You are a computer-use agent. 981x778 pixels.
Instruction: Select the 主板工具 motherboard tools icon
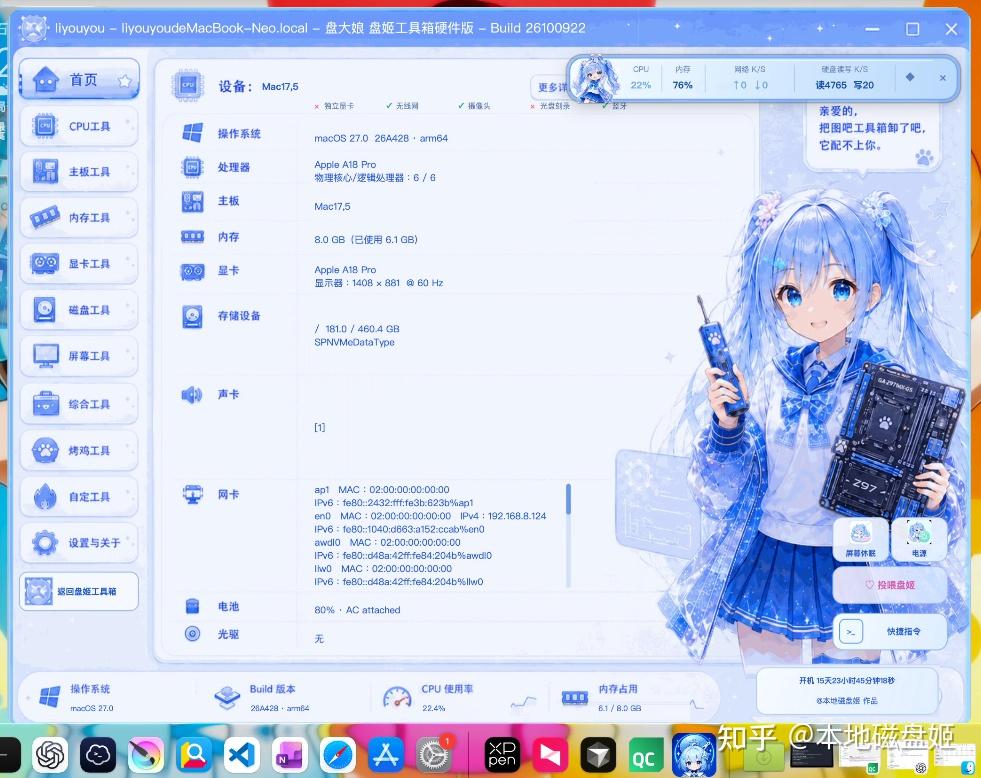45,171
